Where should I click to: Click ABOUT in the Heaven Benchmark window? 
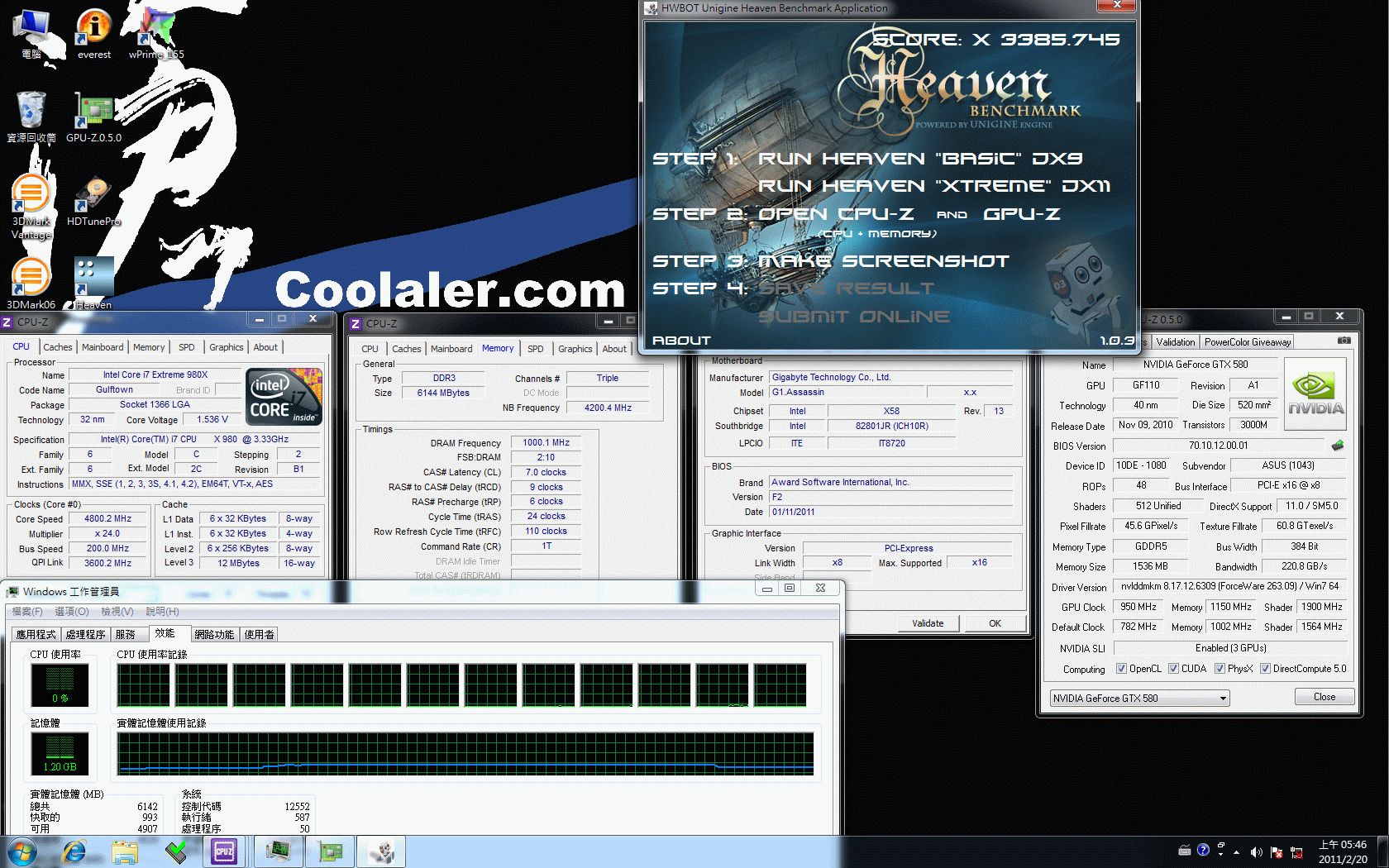click(681, 341)
